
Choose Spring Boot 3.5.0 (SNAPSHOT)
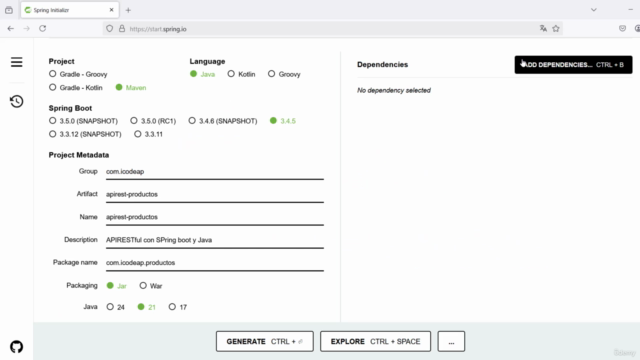click(x=83, y=121)
